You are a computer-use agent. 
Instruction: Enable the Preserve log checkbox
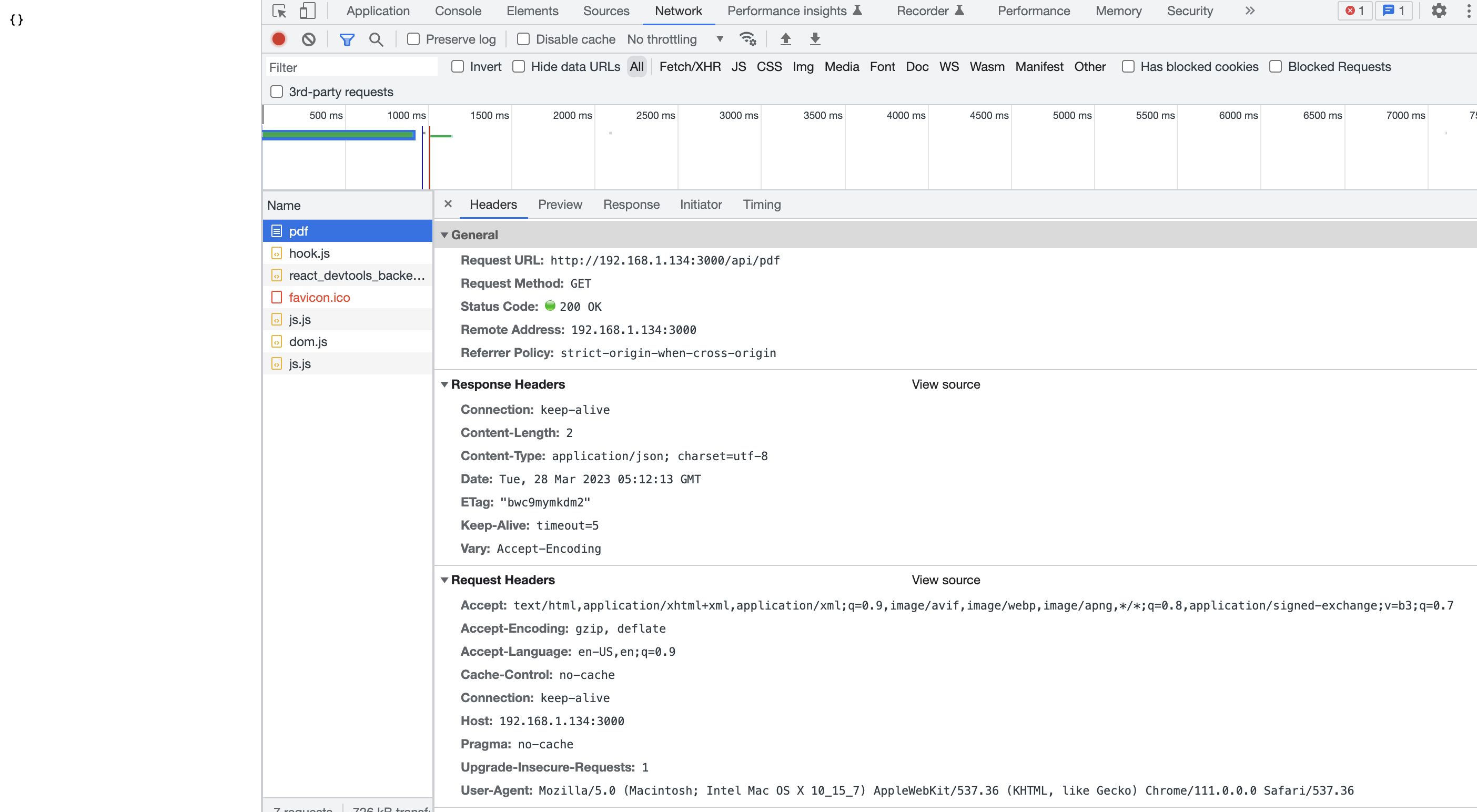[x=413, y=39]
